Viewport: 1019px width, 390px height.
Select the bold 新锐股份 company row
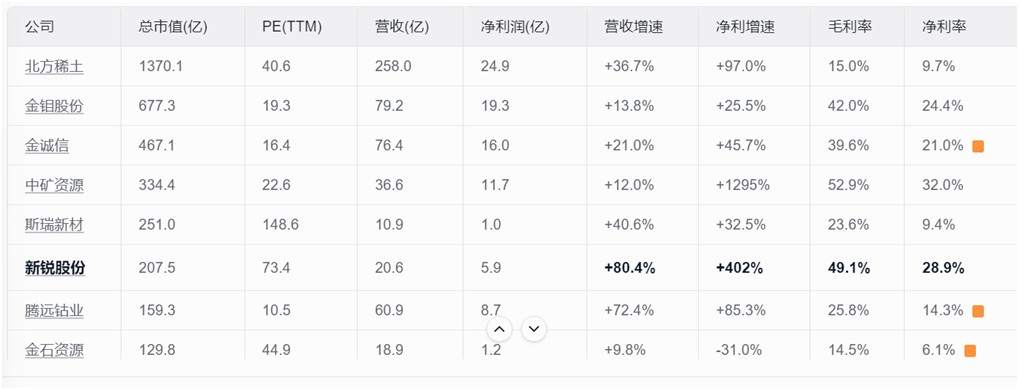point(510,268)
